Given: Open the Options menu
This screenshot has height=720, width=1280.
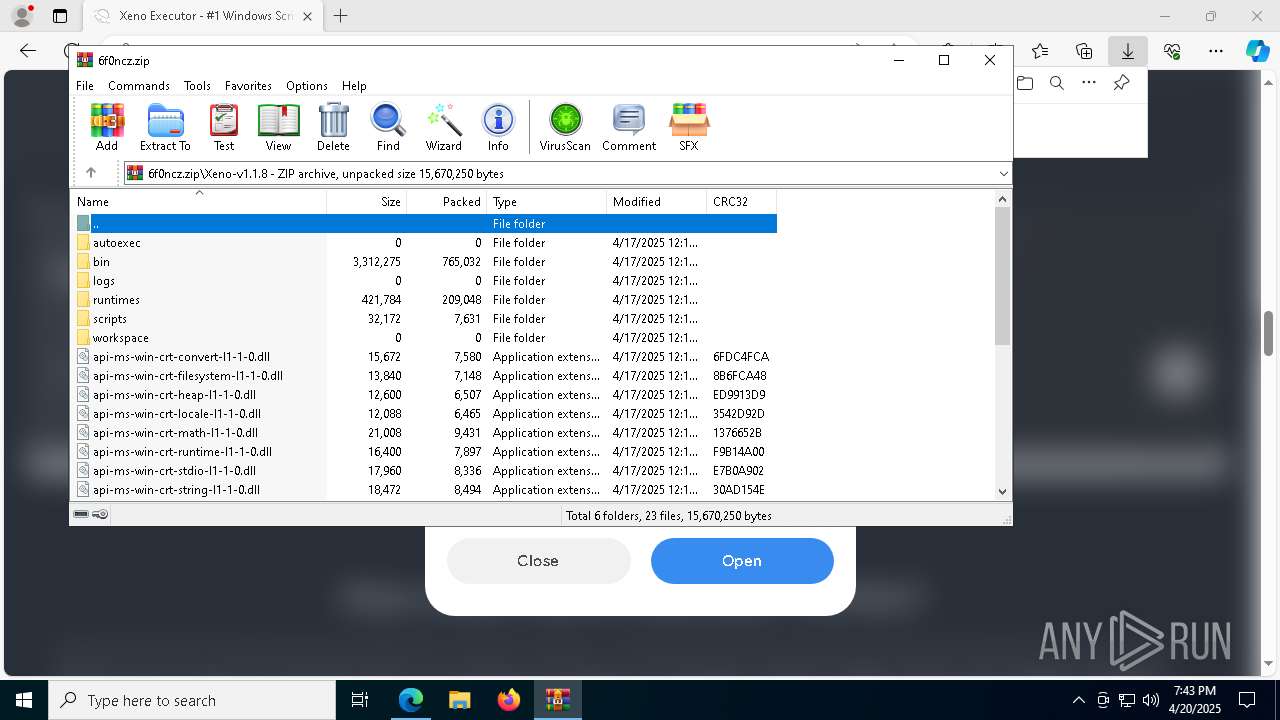Looking at the screenshot, I should 307,86.
